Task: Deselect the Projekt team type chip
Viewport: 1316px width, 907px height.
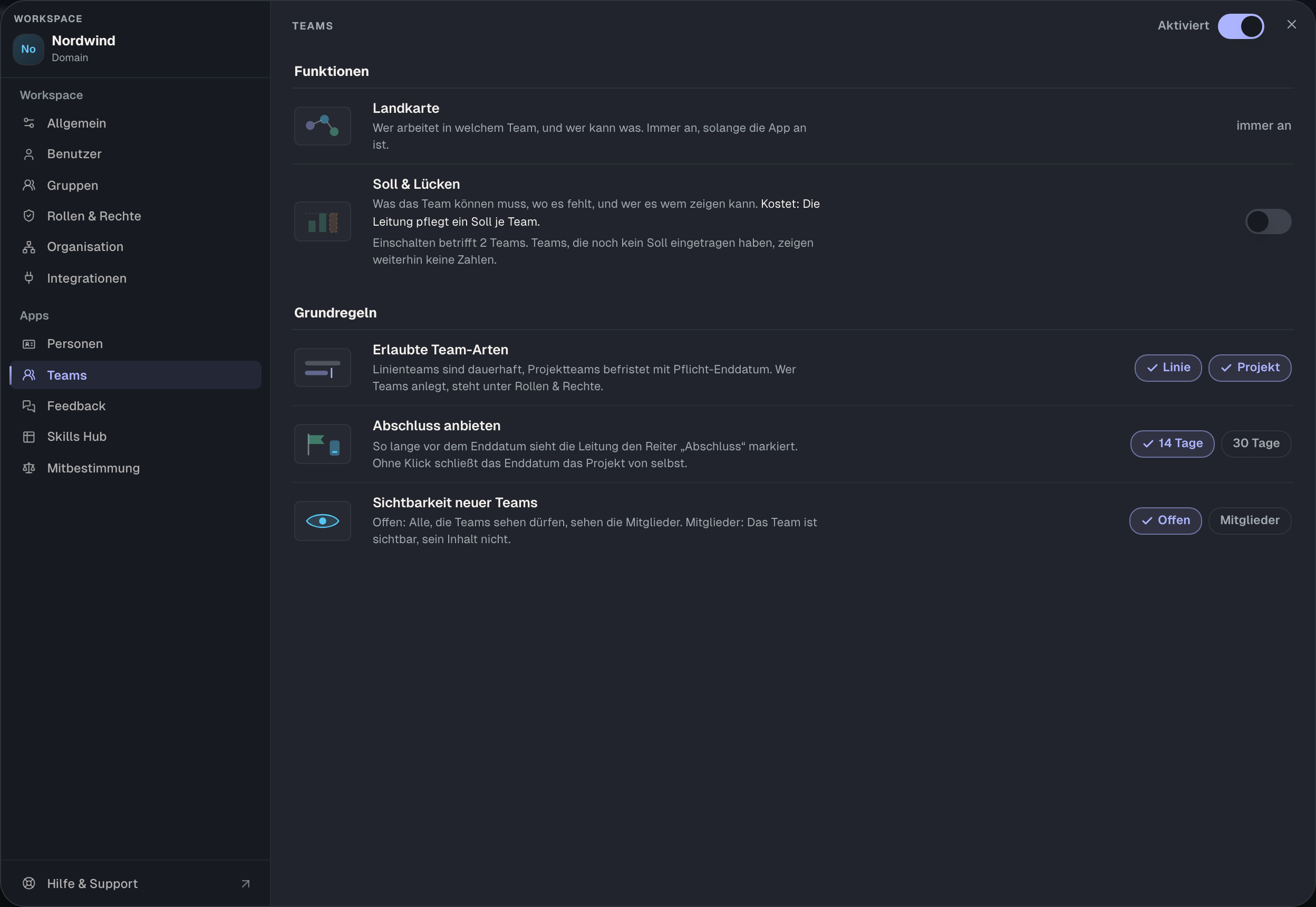Action: 1250,368
